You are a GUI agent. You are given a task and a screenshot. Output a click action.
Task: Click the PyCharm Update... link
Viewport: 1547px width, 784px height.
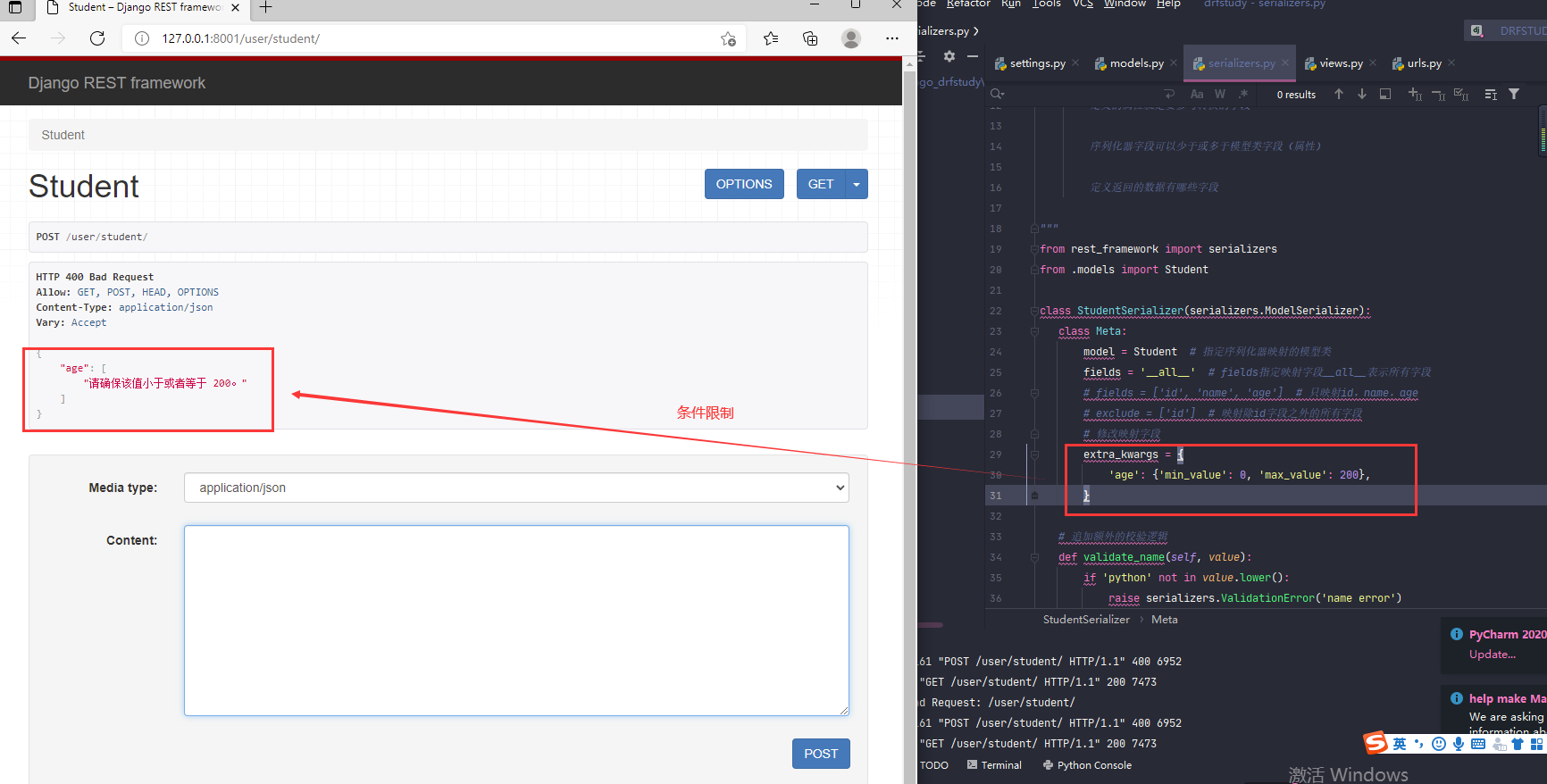(x=1493, y=655)
